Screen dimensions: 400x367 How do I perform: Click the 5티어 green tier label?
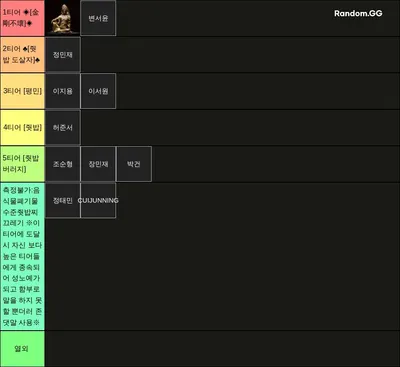click(22, 164)
